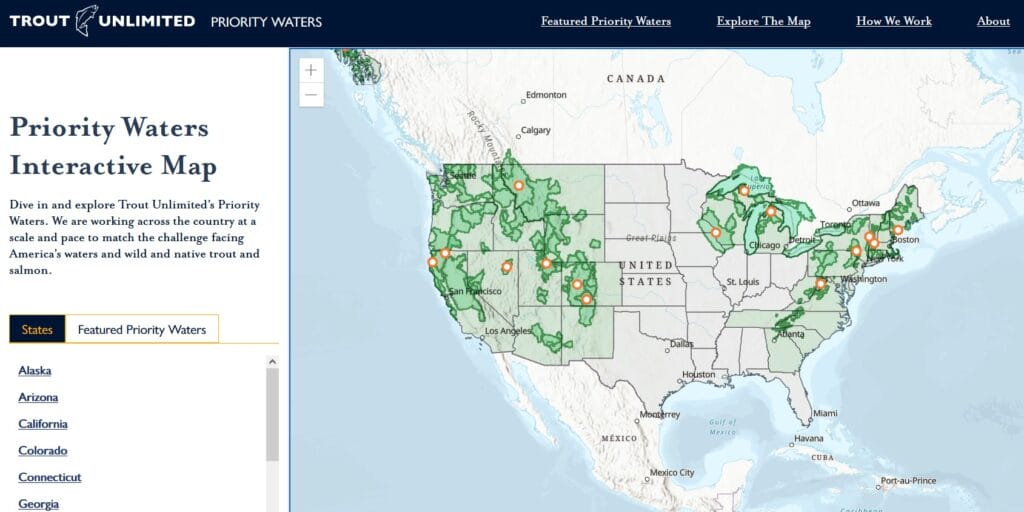Click the Los Angeles label on the map
1024x512 pixels.
tap(510, 331)
